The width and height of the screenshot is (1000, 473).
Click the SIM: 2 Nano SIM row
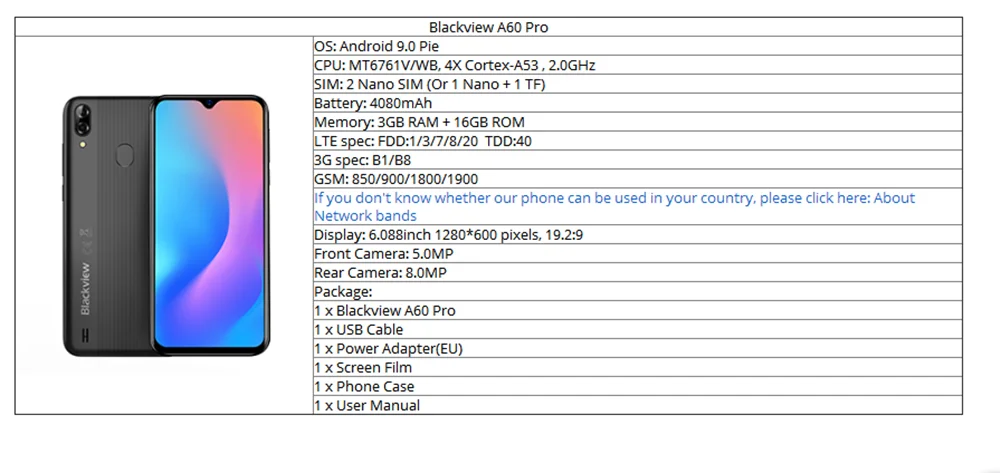pyautogui.click(x=638, y=84)
